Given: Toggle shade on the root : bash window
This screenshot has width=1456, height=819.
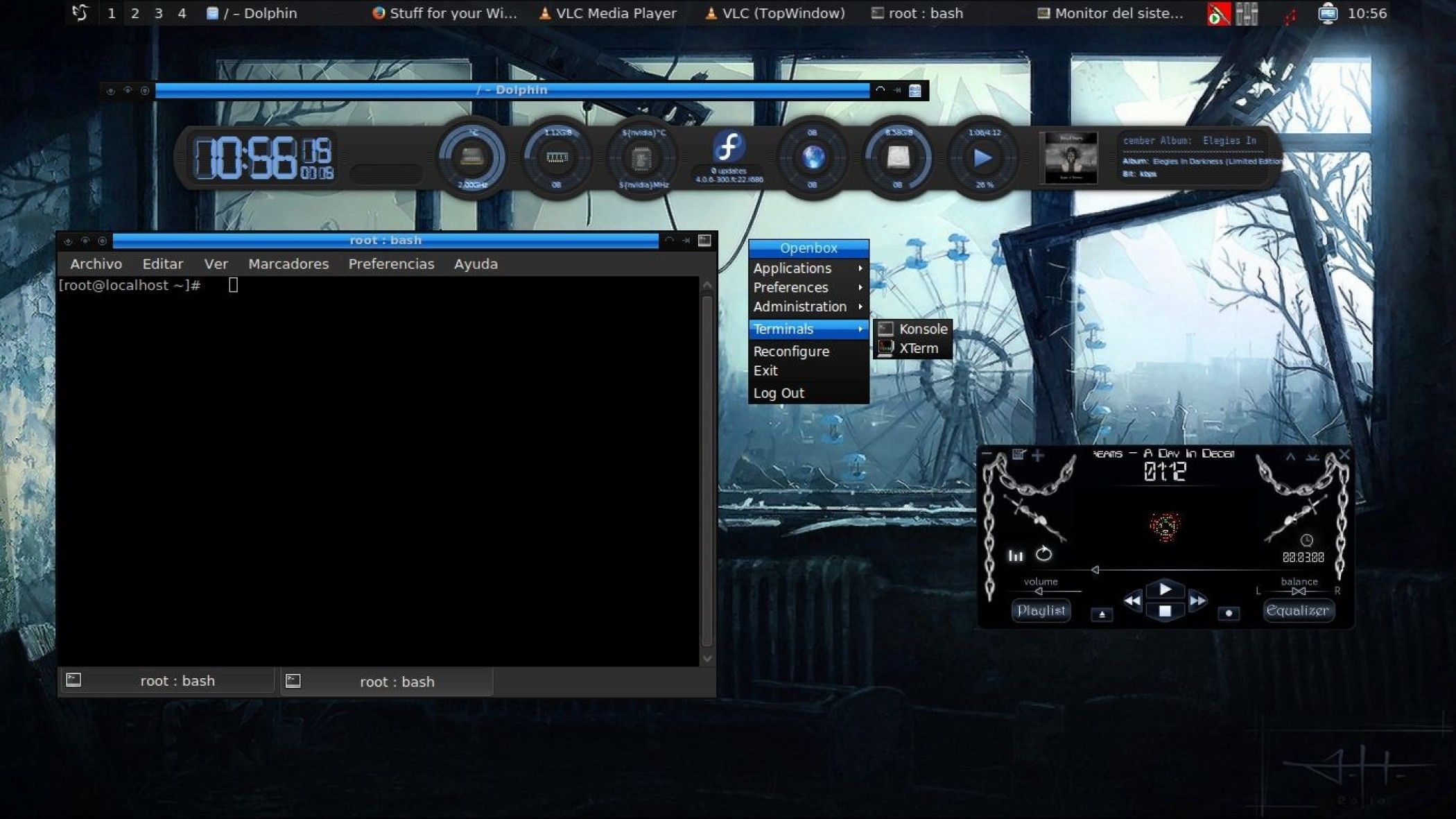Looking at the screenshot, I should [x=669, y=240].
